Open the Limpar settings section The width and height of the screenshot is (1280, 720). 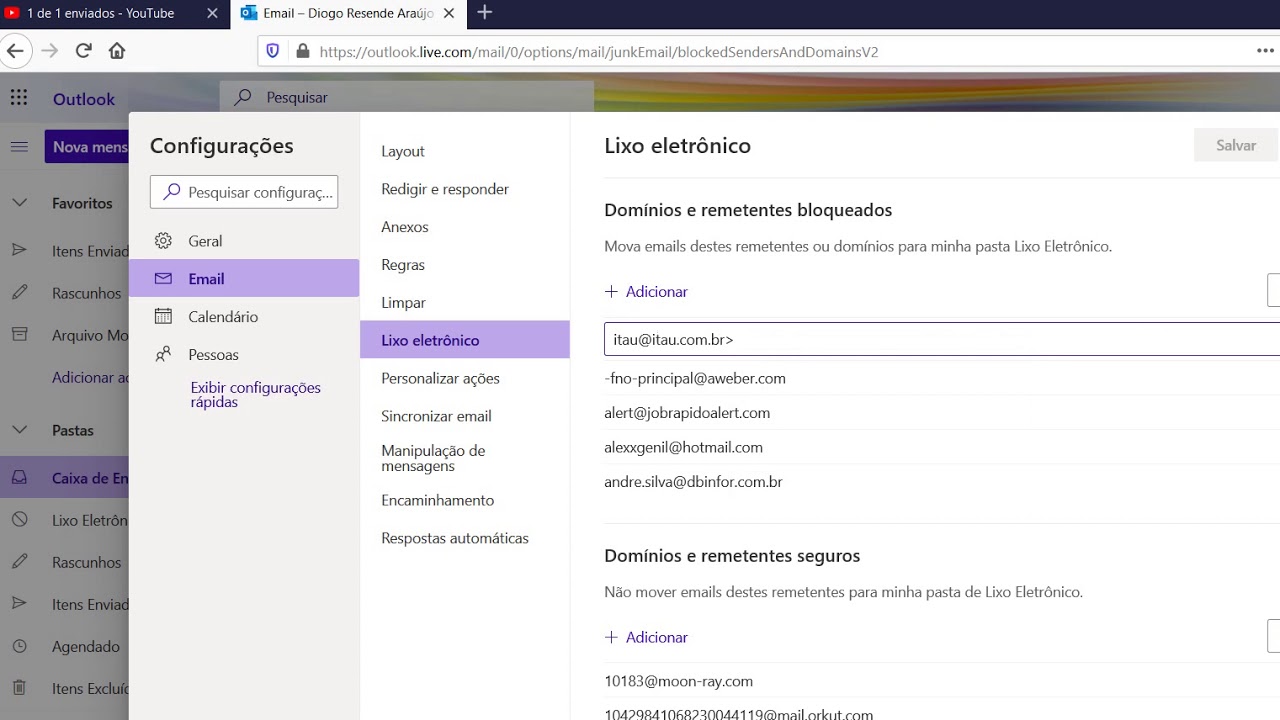(465, 303)
